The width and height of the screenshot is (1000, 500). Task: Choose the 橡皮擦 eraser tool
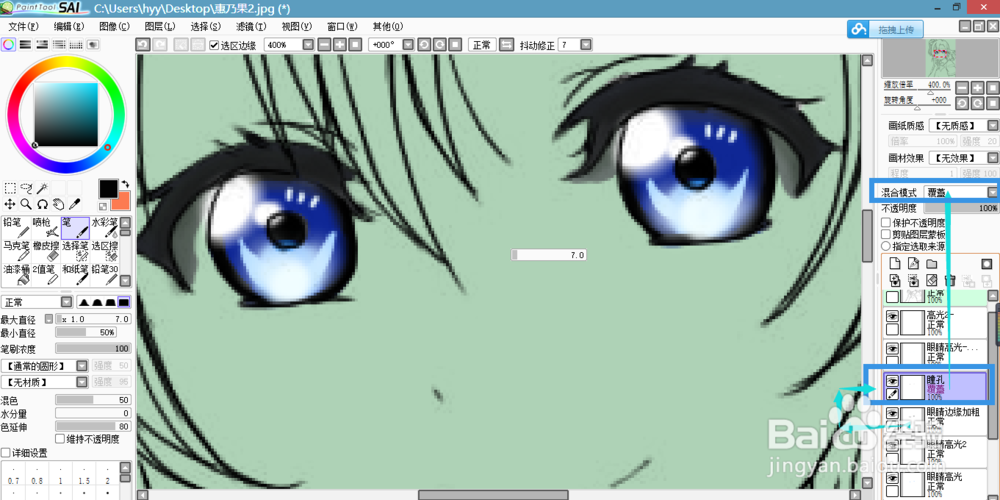pos(46,251)
